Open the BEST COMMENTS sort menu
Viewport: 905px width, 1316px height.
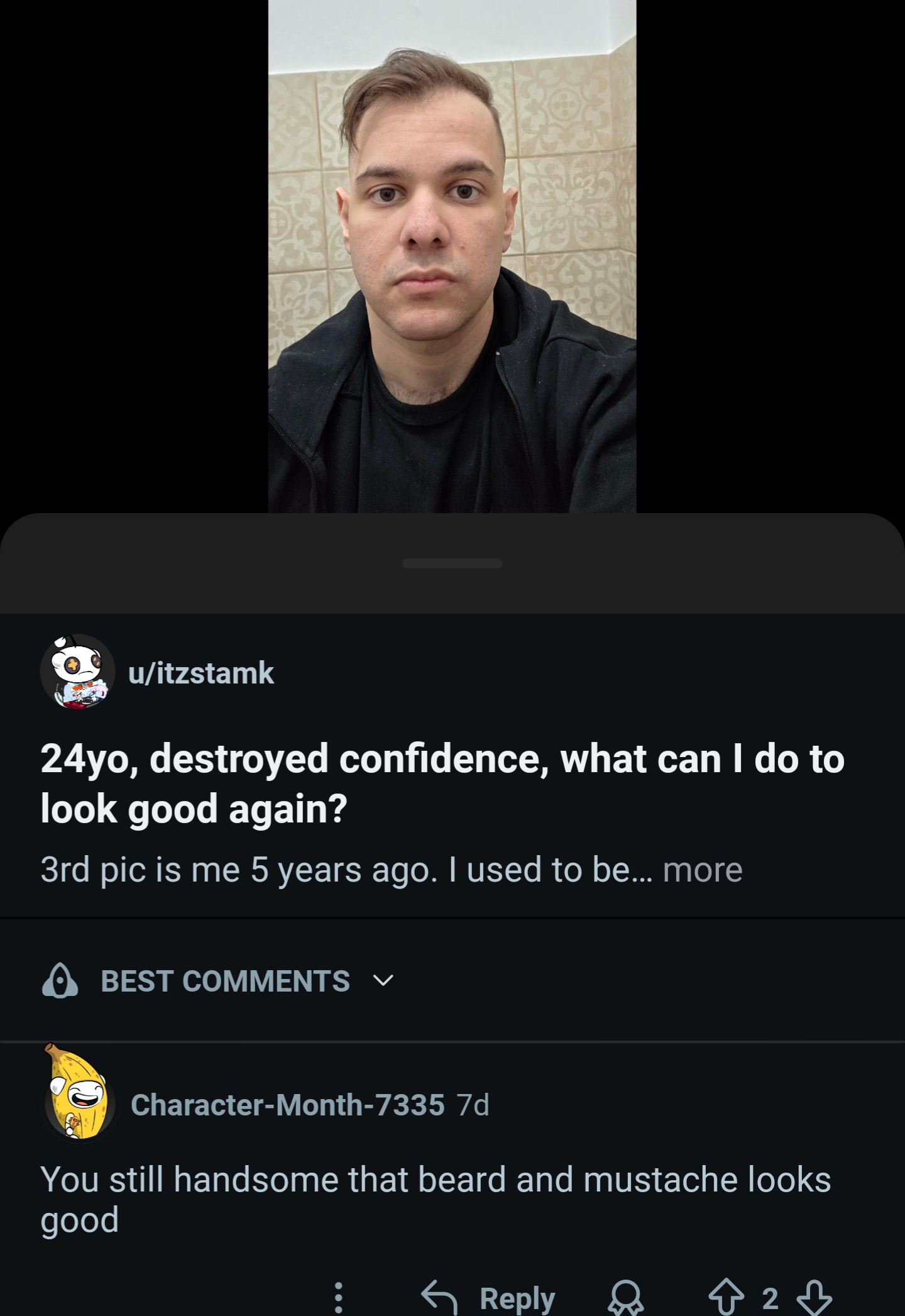coord(225,981)
